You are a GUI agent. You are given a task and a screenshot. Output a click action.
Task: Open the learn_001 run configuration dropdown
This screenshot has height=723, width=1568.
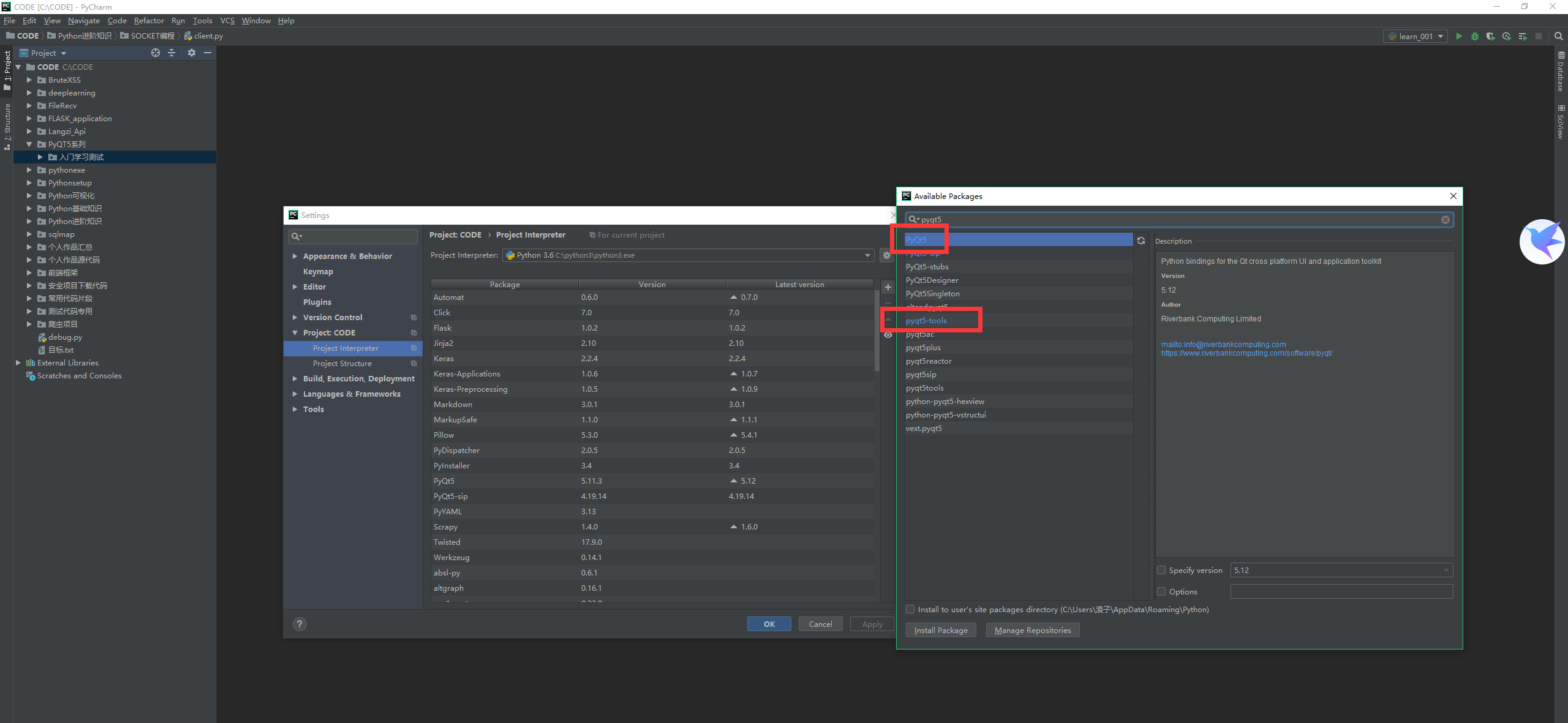coord(1415,36)
